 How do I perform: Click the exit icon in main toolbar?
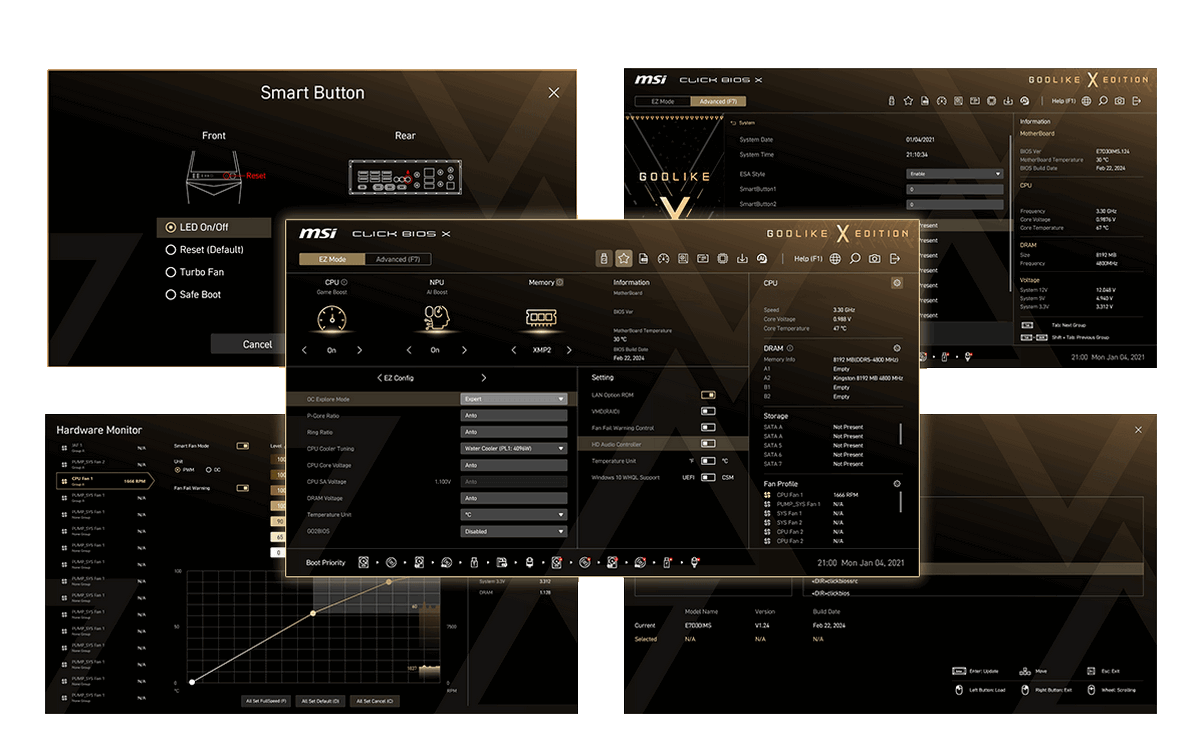point(894,259)
